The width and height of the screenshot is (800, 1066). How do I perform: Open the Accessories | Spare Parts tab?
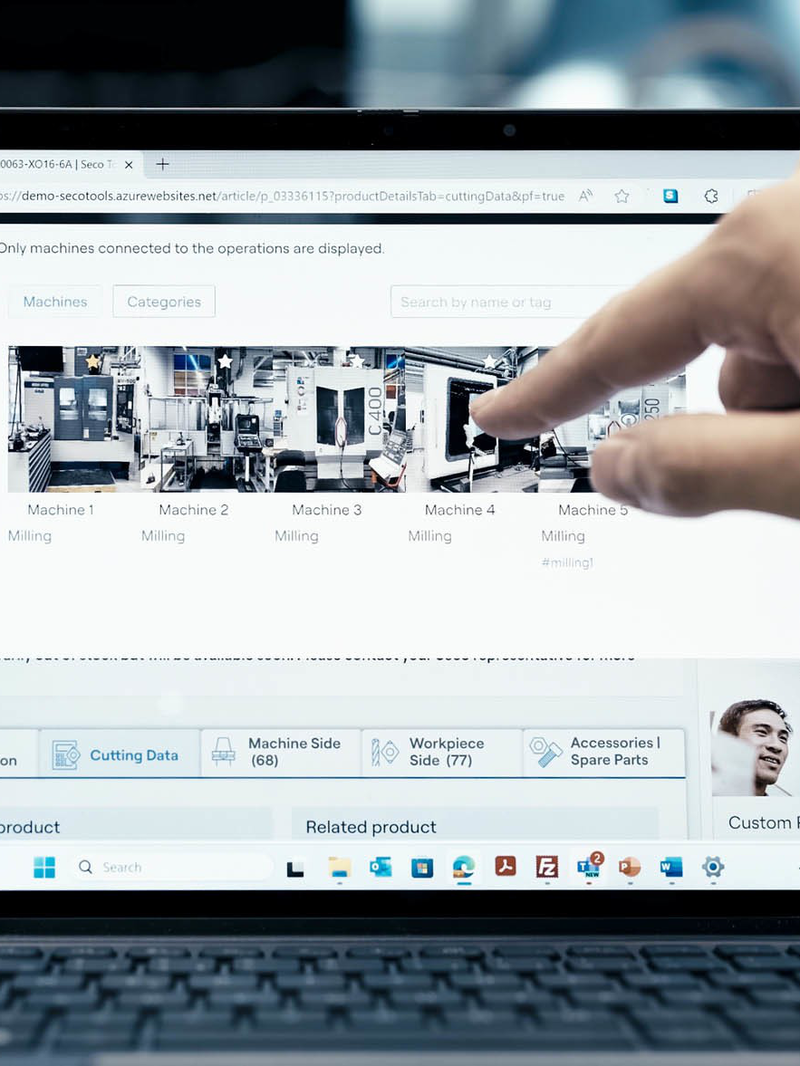click(603, 752)
